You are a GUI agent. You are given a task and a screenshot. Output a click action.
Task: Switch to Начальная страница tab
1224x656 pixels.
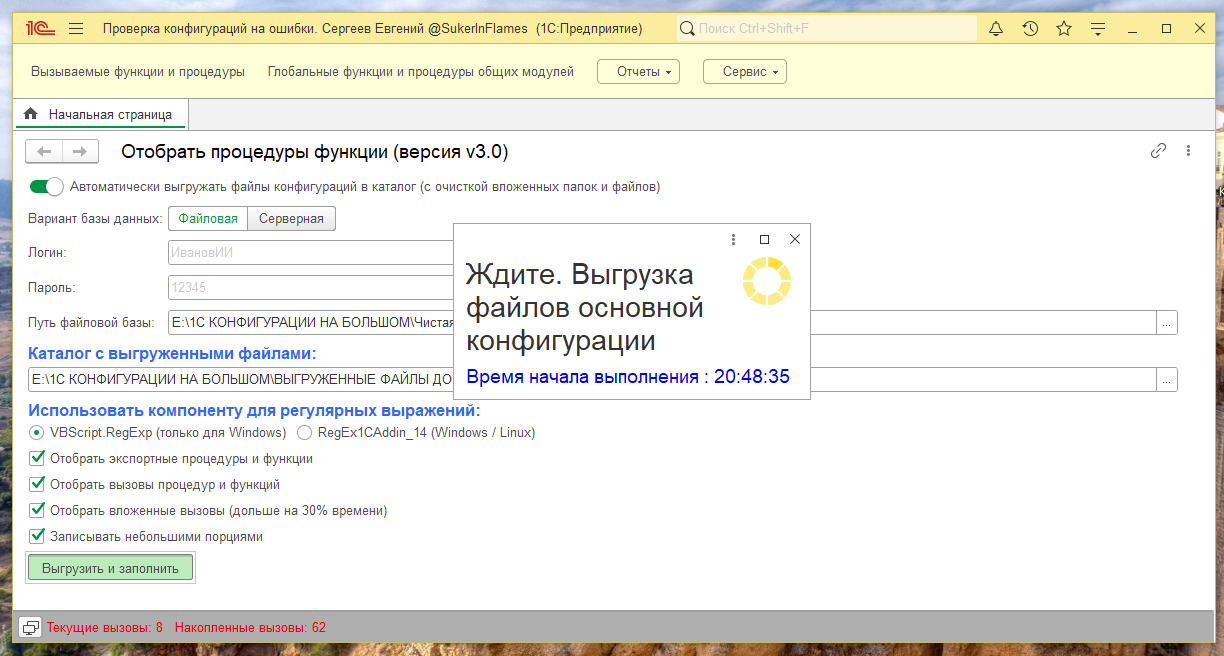point(102,114)
